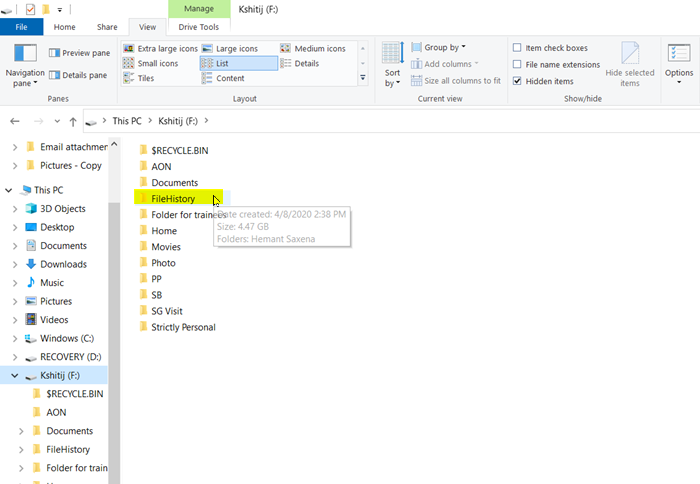Open the Navigation pane dropdown
The width and height of the screenshot is (700, 484).
click(25, 66)
